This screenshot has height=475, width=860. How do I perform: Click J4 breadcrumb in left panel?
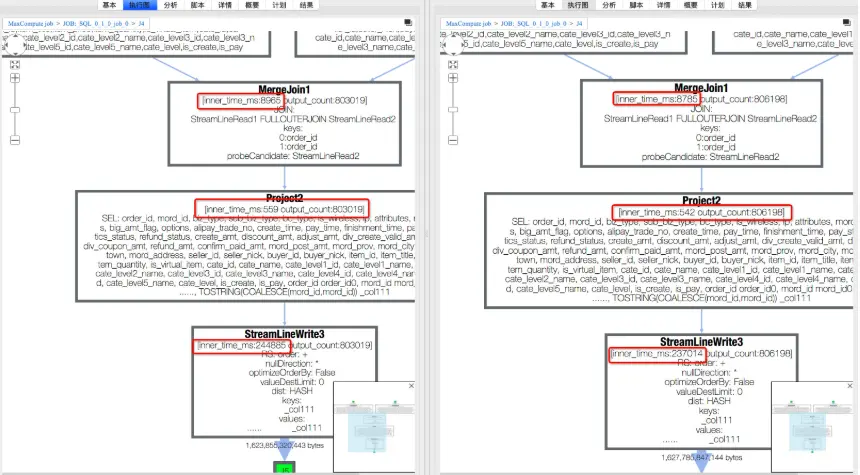[141, 24]
